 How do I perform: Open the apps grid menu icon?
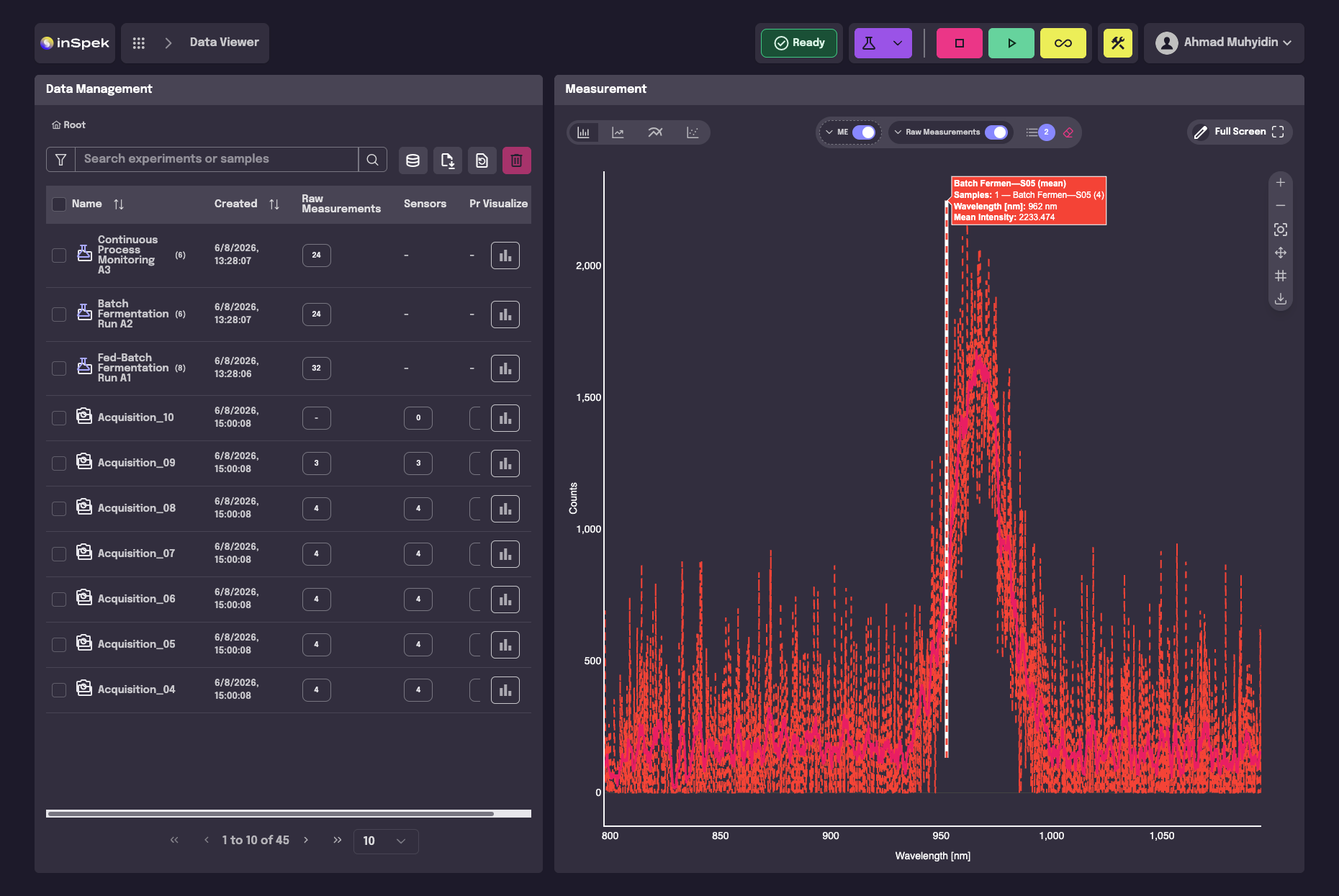pos(139,43)
